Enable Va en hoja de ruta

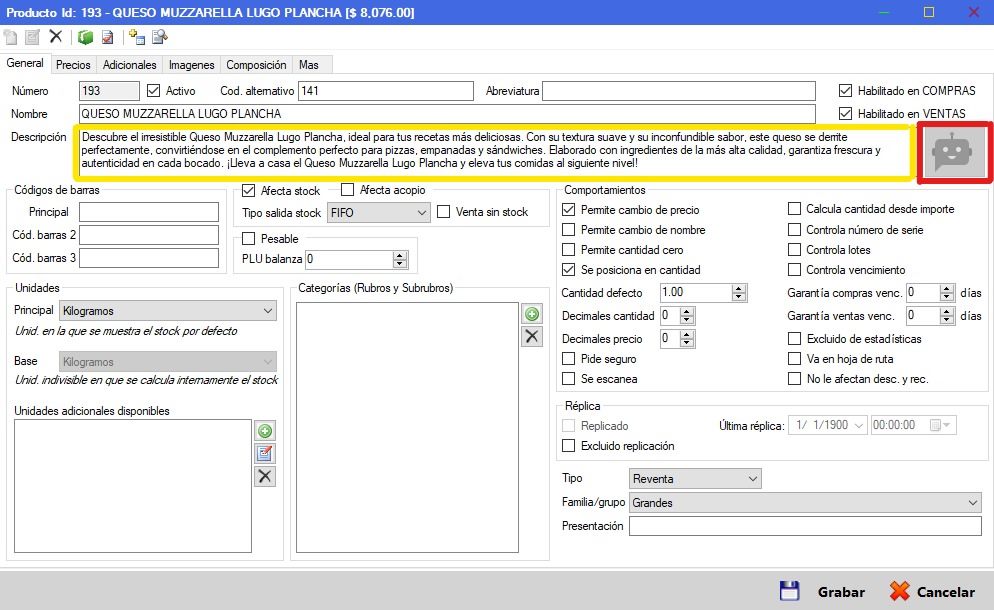[794, 359]
